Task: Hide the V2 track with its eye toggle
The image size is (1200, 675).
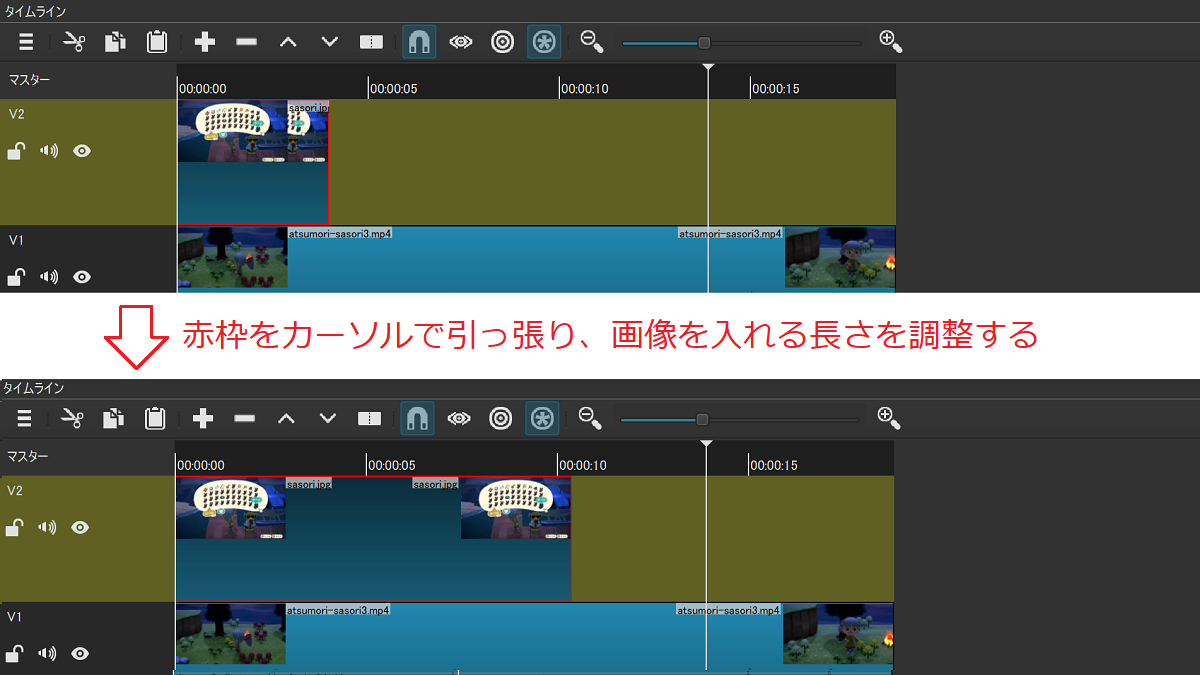Action: (x=81, y=150)
